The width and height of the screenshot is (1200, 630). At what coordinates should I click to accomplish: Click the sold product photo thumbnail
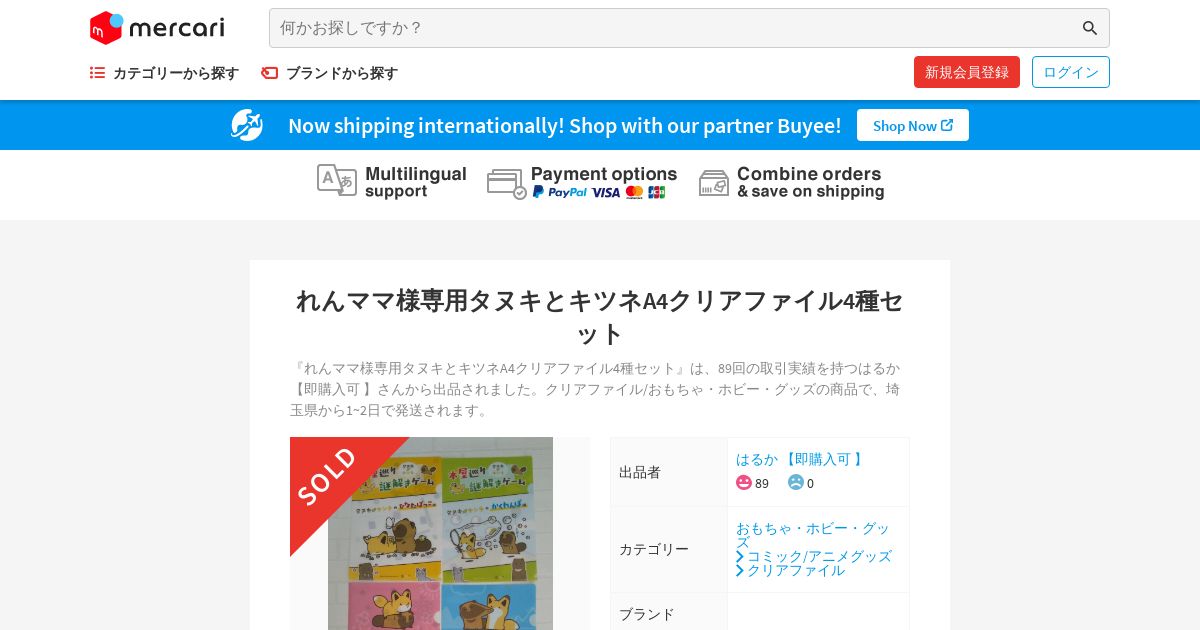coord(440,533)
